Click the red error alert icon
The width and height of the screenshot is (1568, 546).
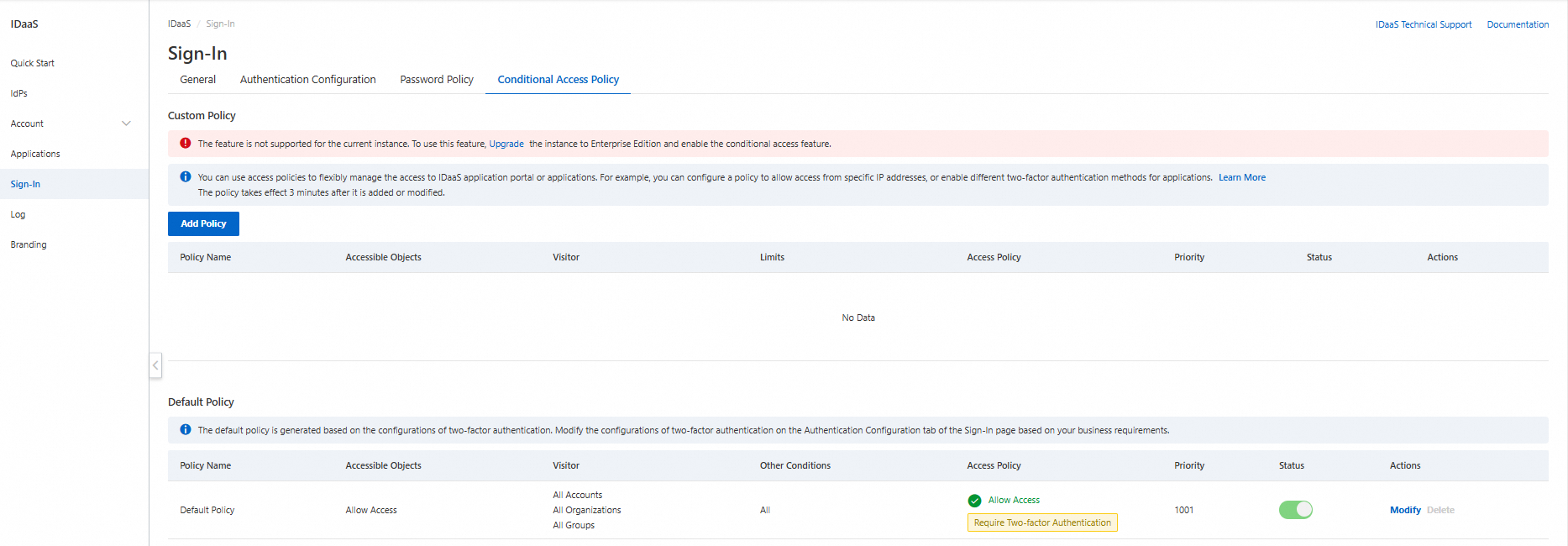[186, 144]
